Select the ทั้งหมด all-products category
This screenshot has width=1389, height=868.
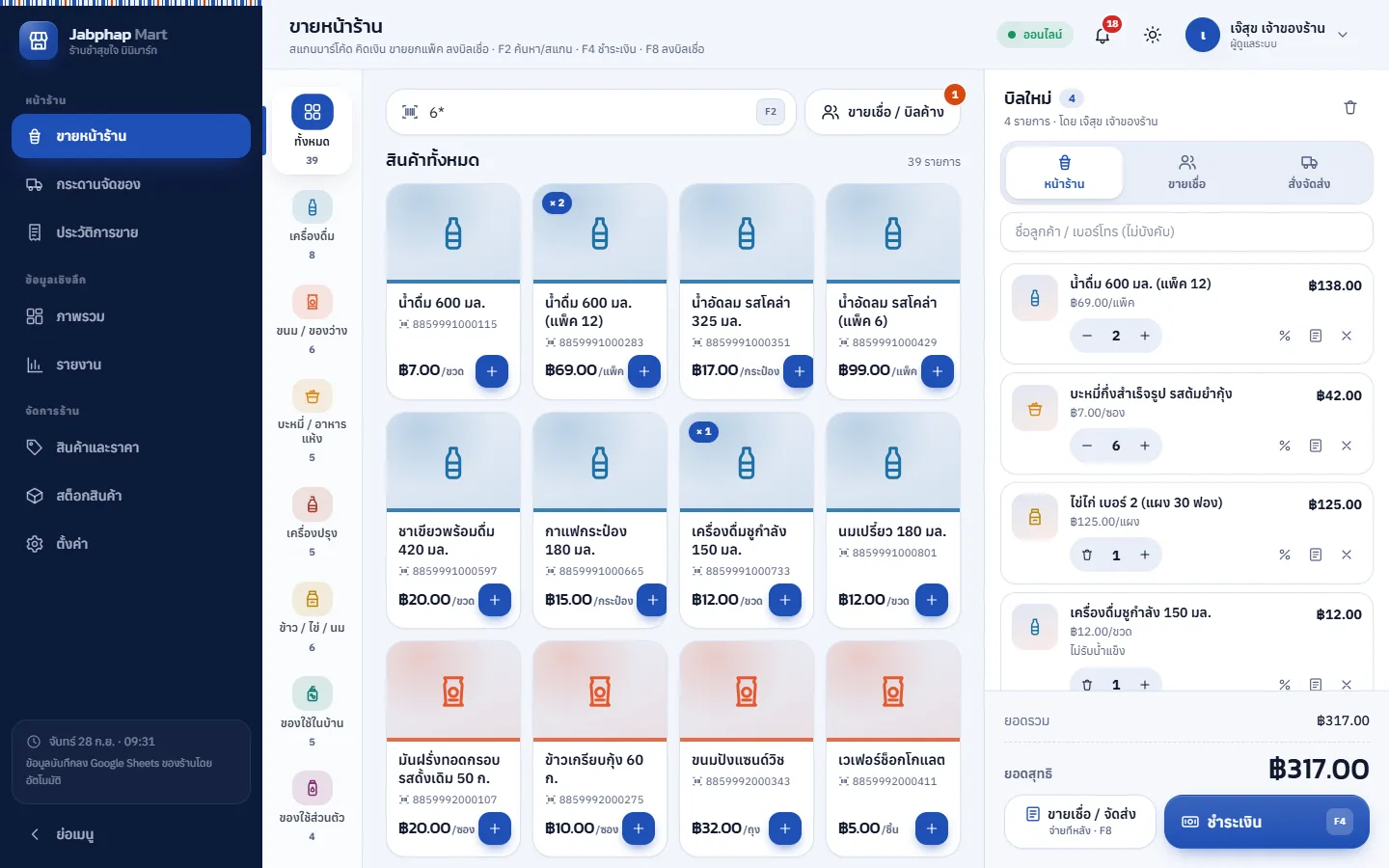coord(312,131)
